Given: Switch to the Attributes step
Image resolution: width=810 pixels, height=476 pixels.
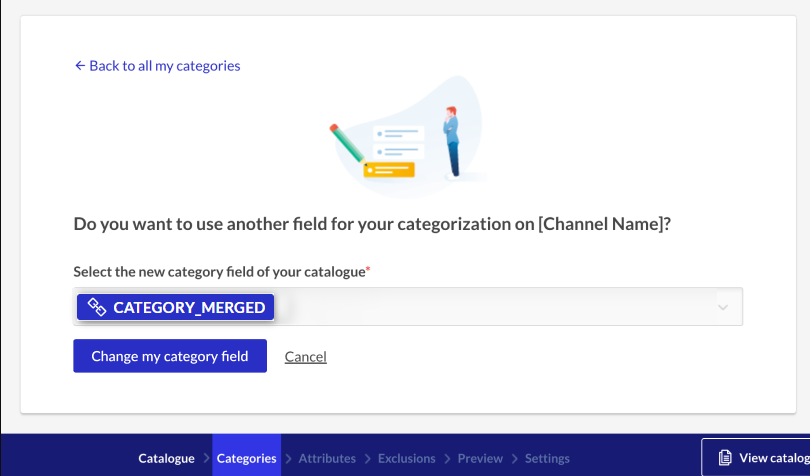Looking at the screenshot, I should tap(327, 458).
